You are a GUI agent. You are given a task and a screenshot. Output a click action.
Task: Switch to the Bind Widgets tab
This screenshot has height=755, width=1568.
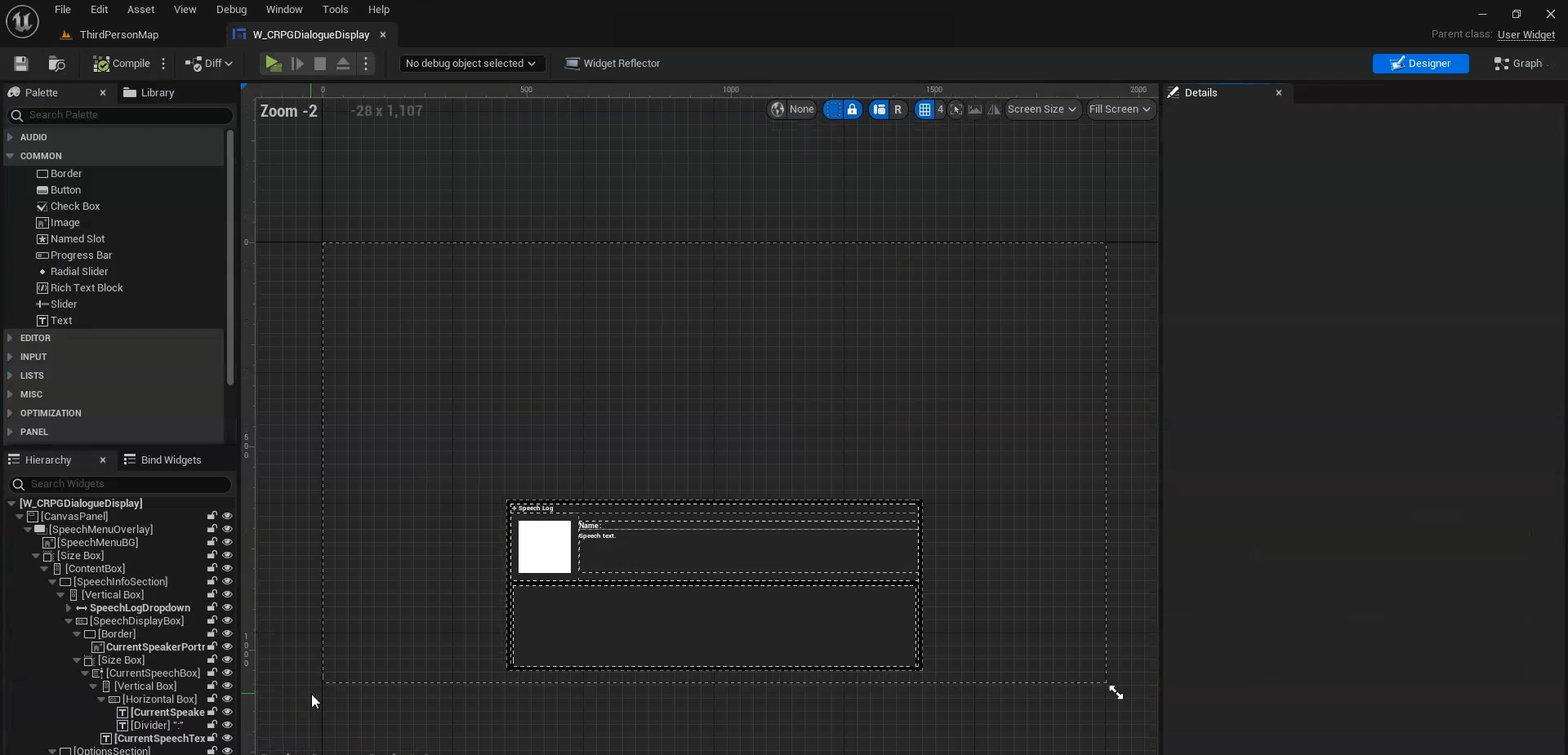163,460
